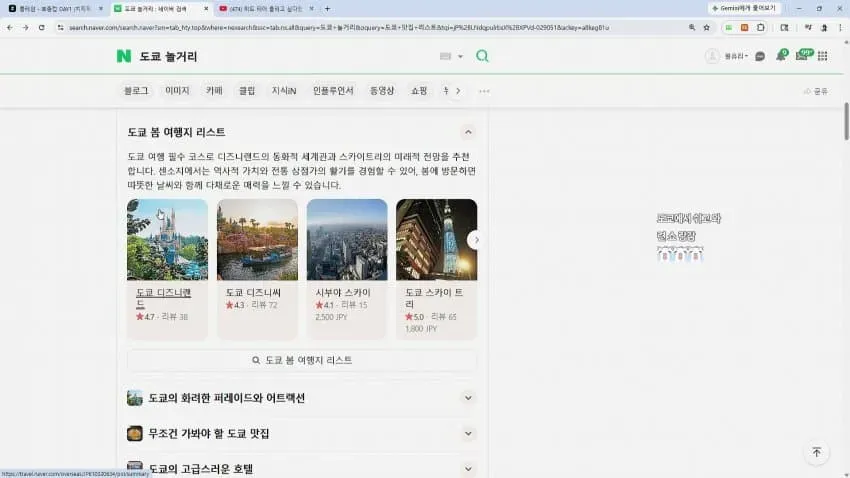Image resolution: width=850 pixels, height=478 pixels.
Task: Show more search tabs with right arrow
Action: (x=458, y=91)
